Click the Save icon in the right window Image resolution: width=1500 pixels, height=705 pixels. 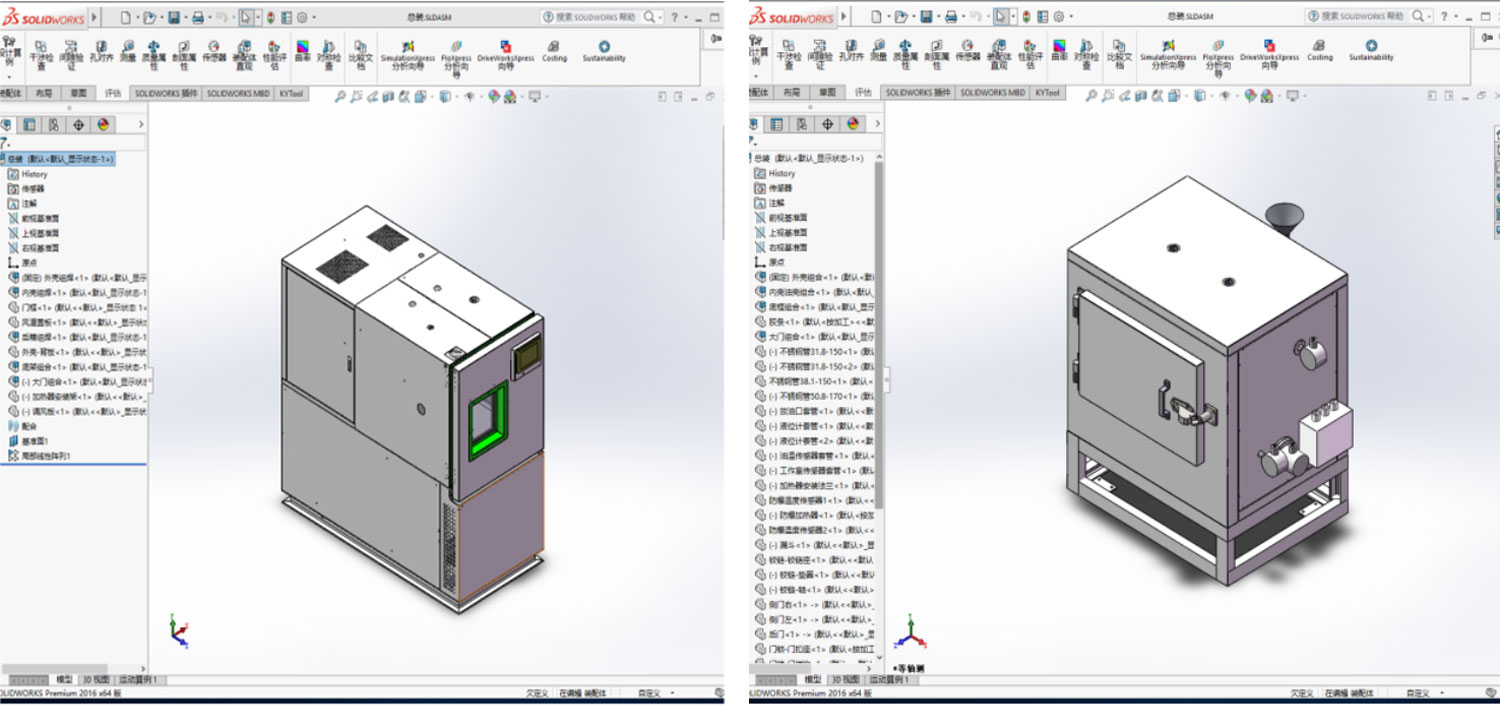tap(927, 17)
